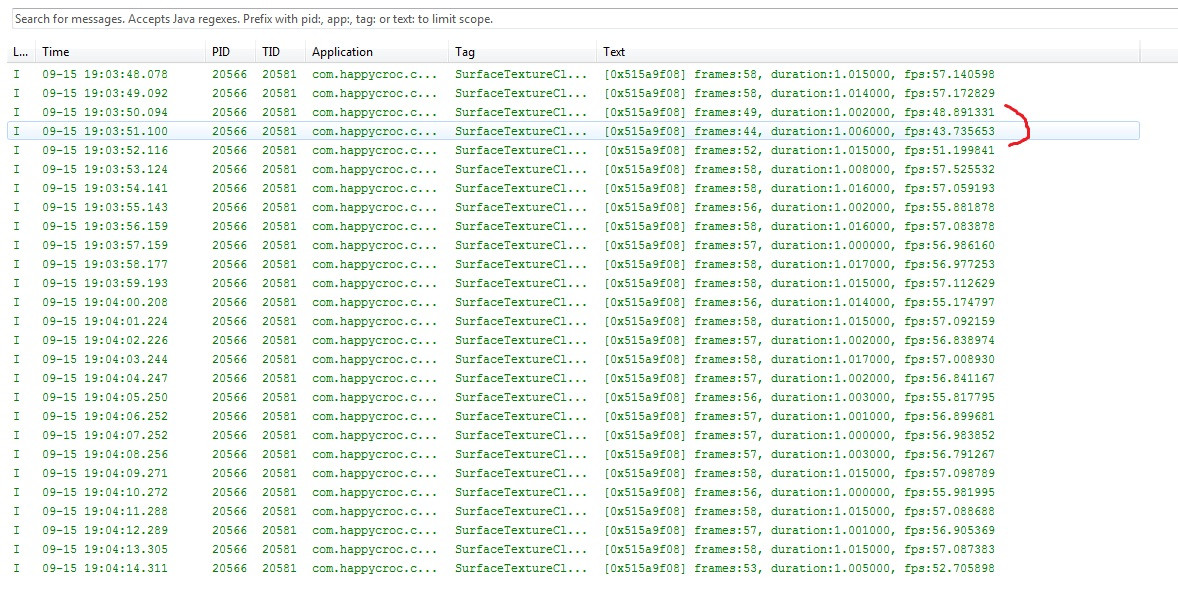Image resolution: width=1178 pixels, height=592 pixels.
Task: Click TID 20581 in the 19:04:10.272 row
Action: click(x=279, y=493)
